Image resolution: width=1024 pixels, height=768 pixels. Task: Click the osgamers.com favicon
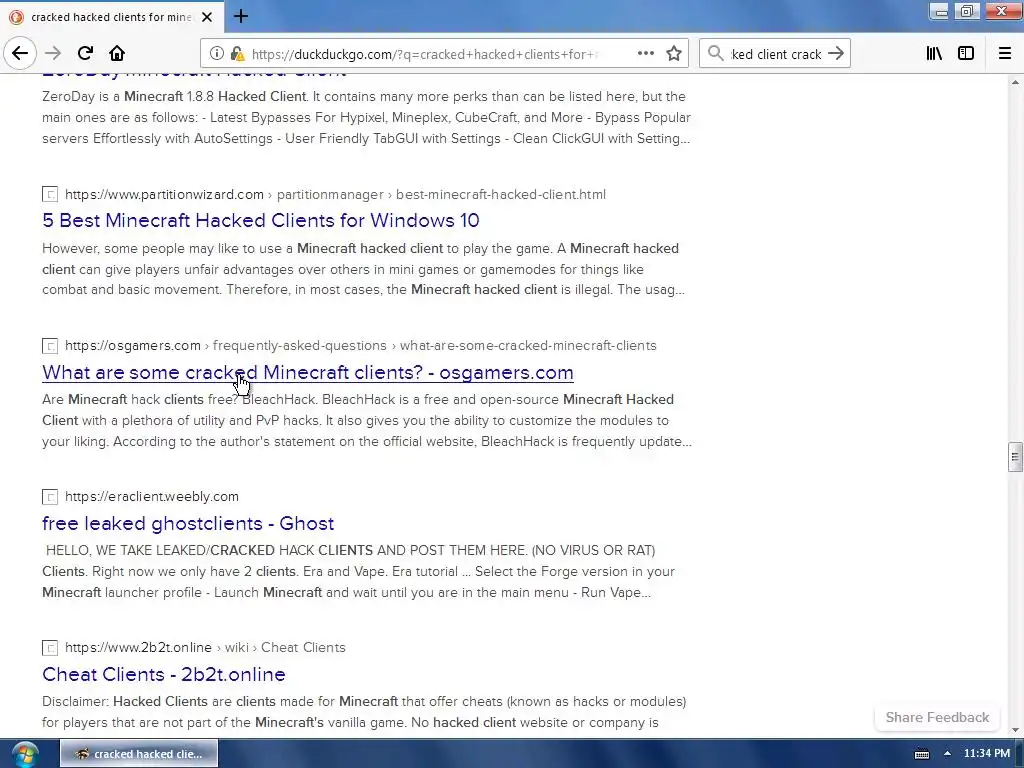click(x=50, y=345)
